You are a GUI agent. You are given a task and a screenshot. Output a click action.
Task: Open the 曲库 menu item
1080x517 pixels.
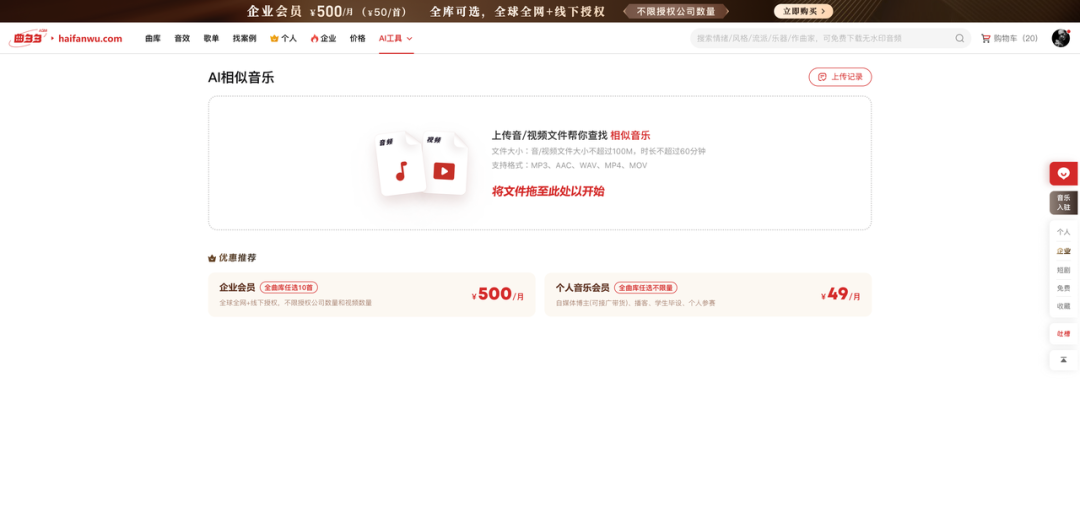pos(152,38)
